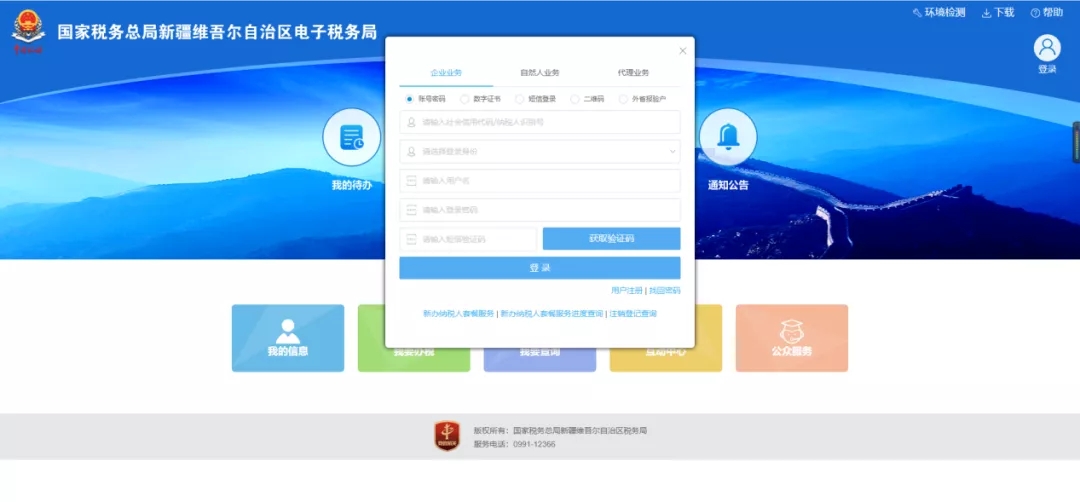1080x502 pixels.
Task: Open 用户注册 link
Action: pos(627,290)
